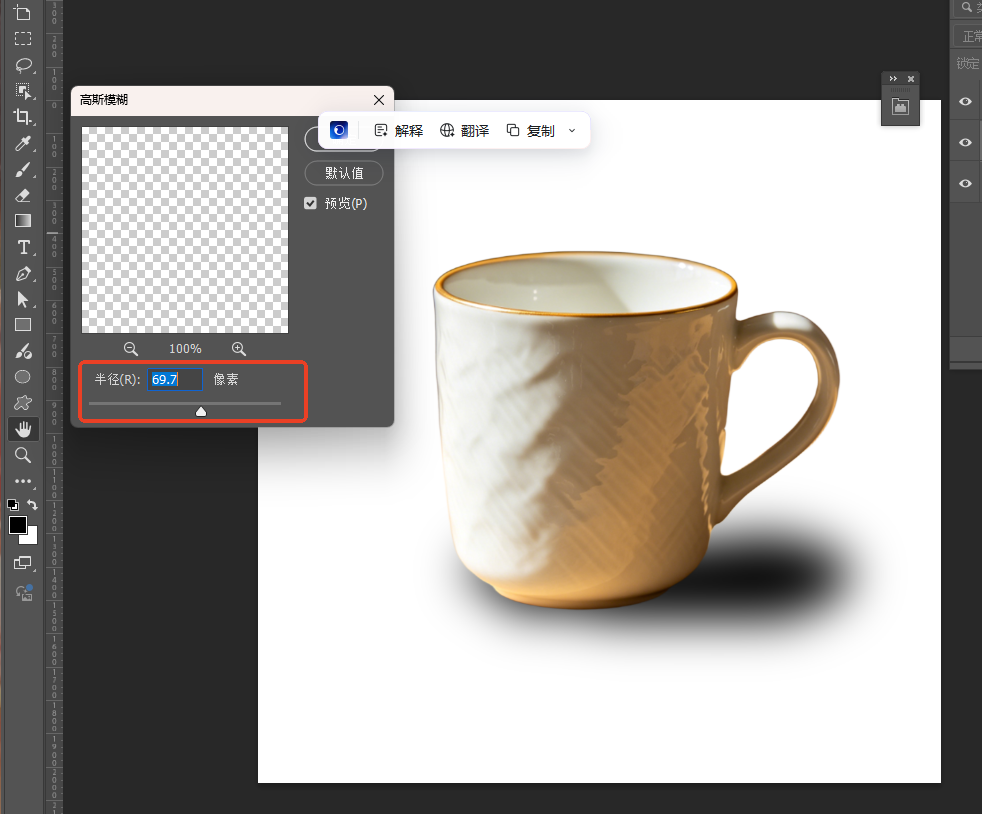This screenshot has height=814, width=982.
Task: Select the paint mixer brush tool
Action: coord(23,351)
